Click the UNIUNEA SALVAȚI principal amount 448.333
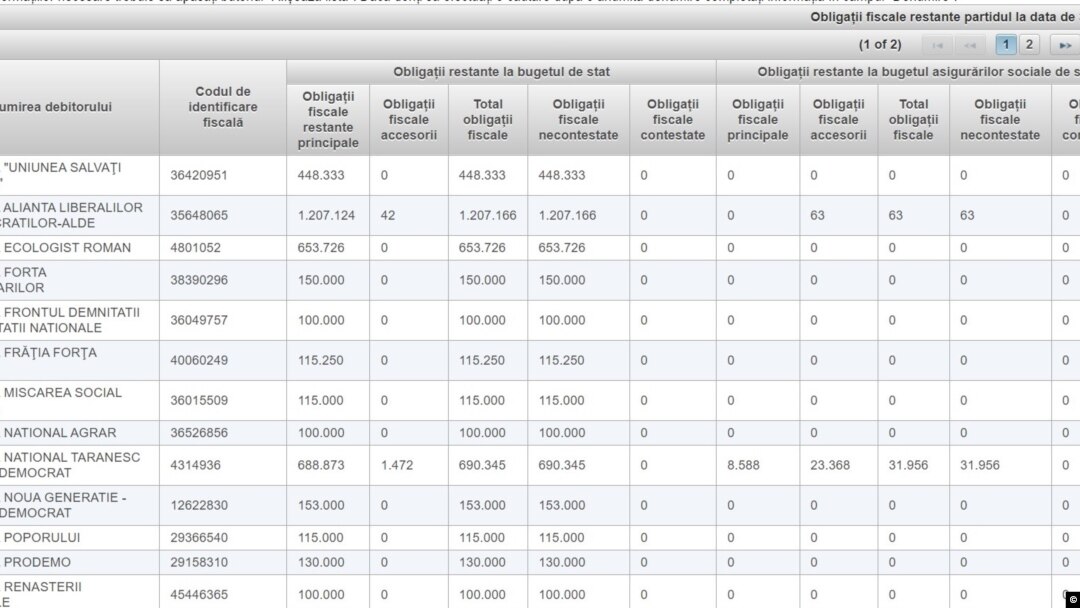Image resolution: width=1080 pixels, height=608 pixels. point(321,176)
